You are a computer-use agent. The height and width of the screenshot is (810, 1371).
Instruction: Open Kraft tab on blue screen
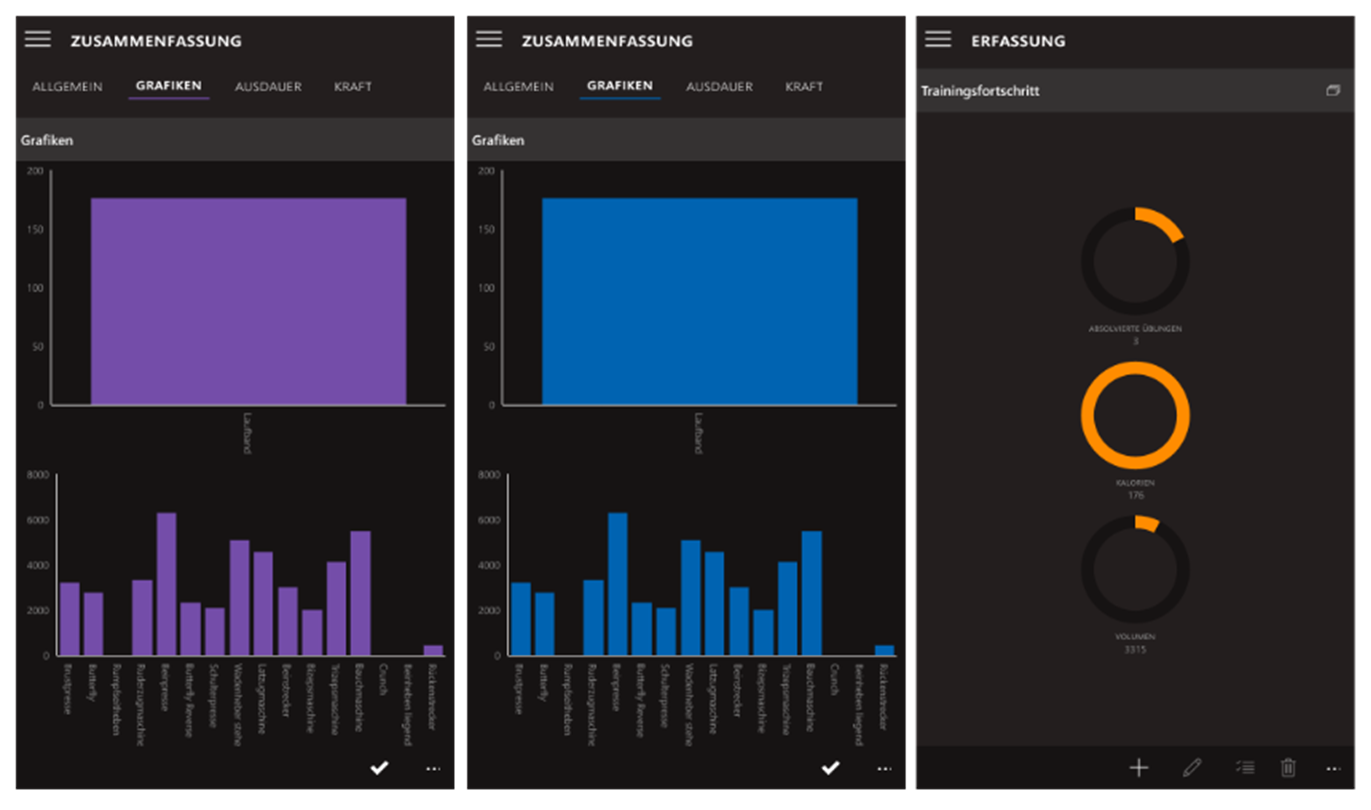coord(804,87)
